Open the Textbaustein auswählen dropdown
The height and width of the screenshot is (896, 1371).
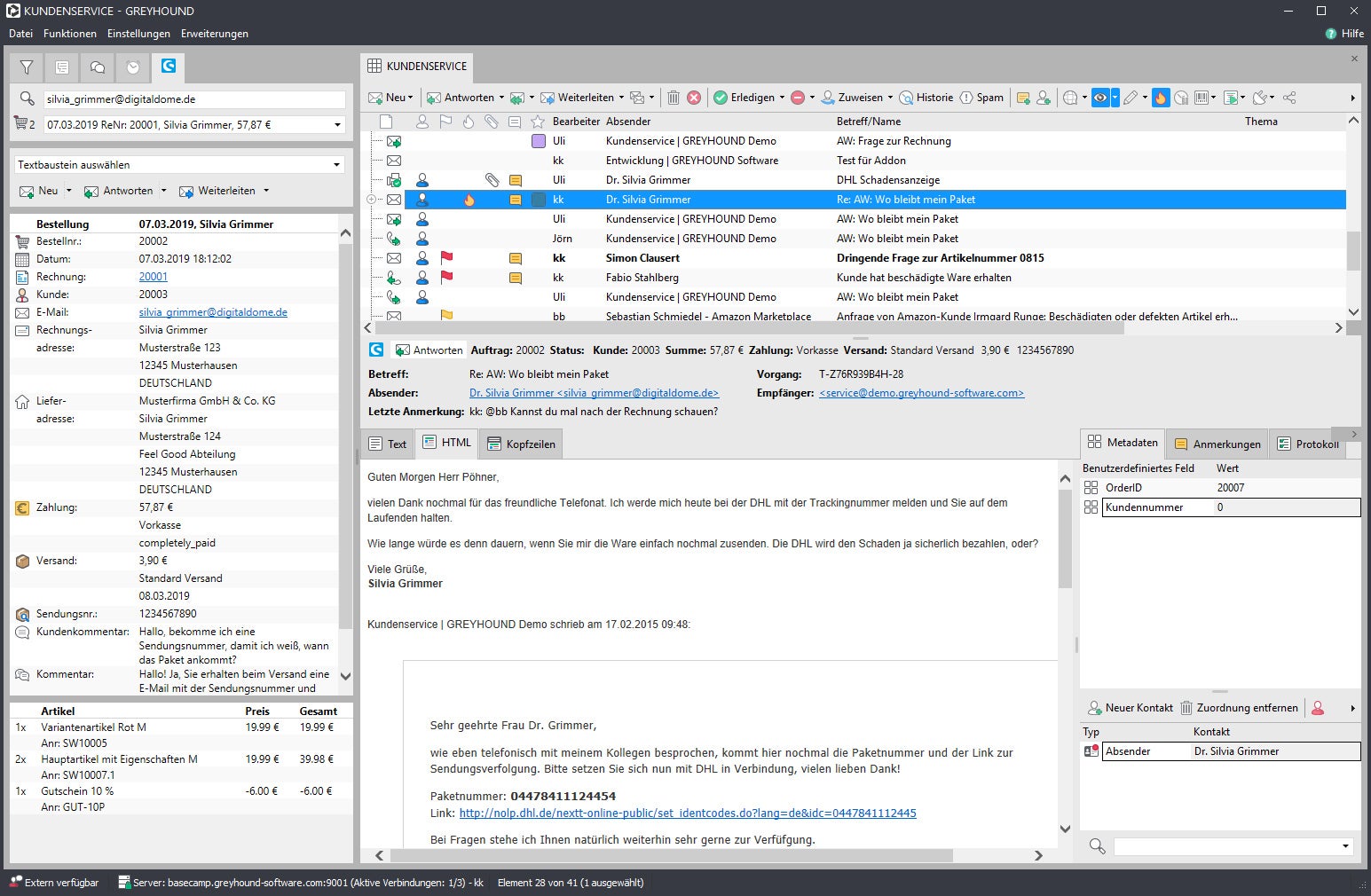336,165
